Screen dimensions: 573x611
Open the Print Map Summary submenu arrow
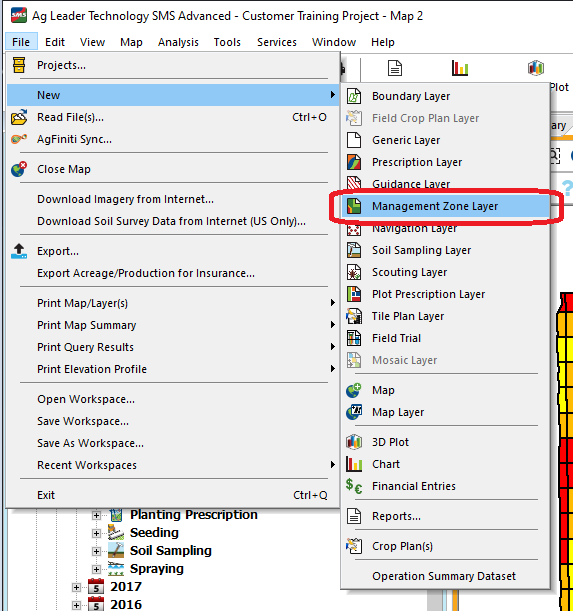coord(332,325)
